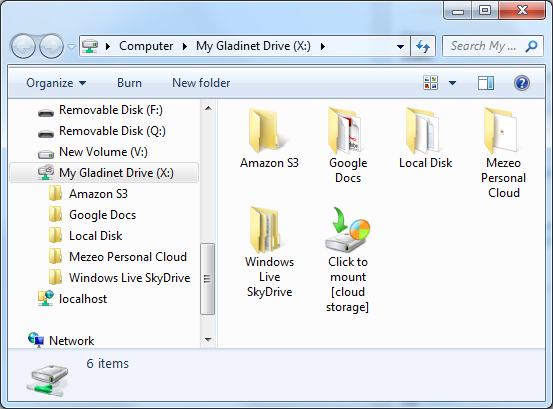Select Windows Live SkyDrive text in navigation tree

[129, 278]
